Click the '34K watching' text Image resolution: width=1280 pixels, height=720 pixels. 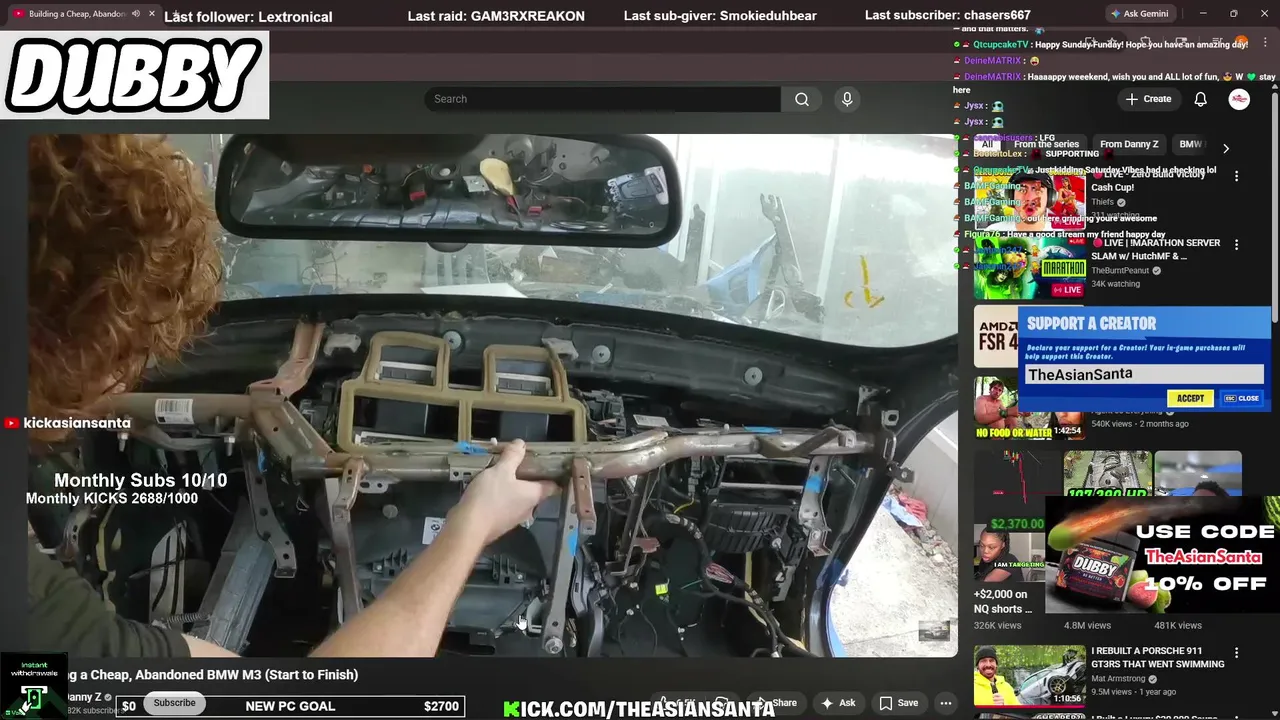(1115, 284)
